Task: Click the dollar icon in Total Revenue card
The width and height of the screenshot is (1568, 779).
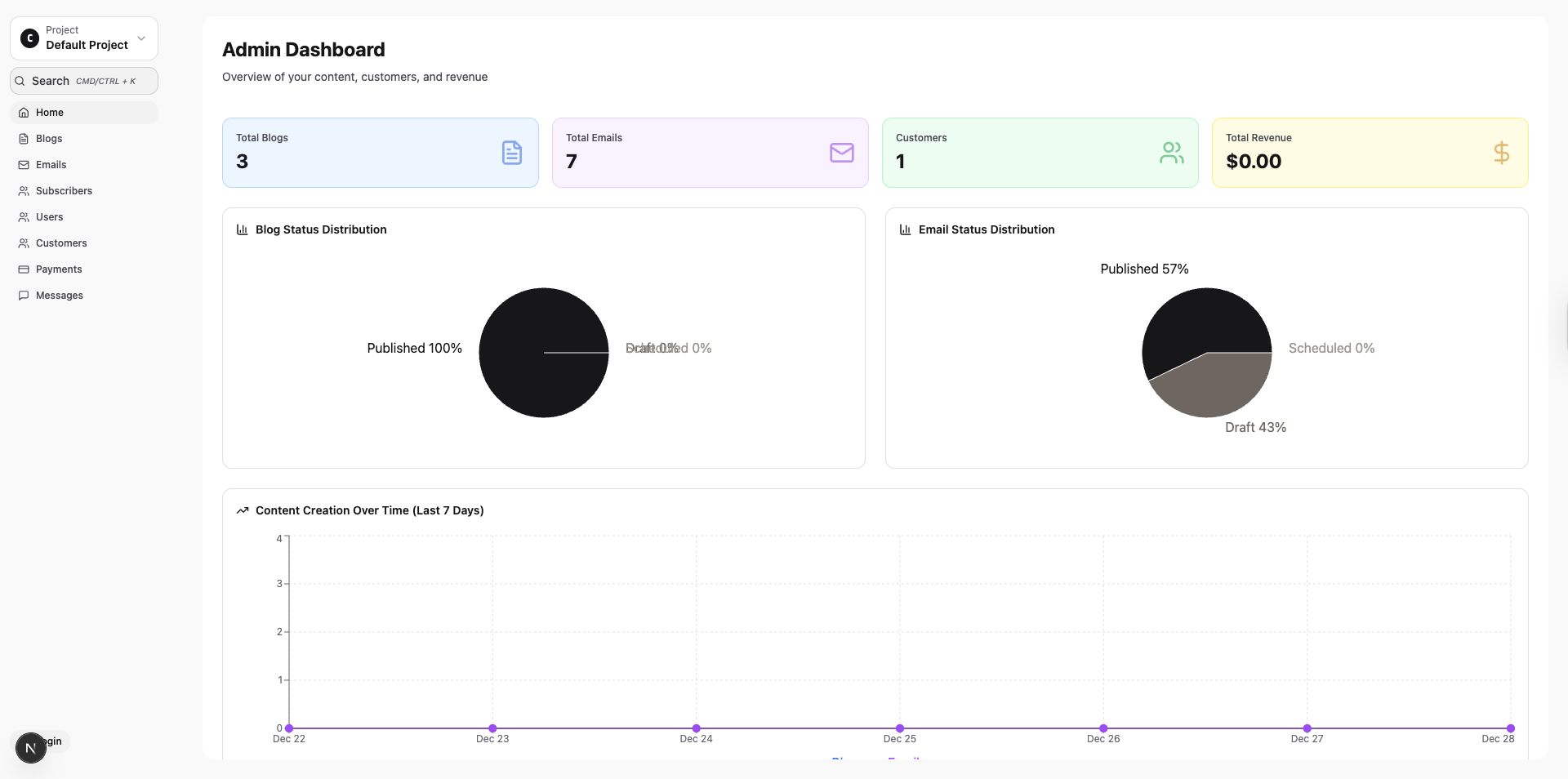Action: click(x=1501, y=153)
